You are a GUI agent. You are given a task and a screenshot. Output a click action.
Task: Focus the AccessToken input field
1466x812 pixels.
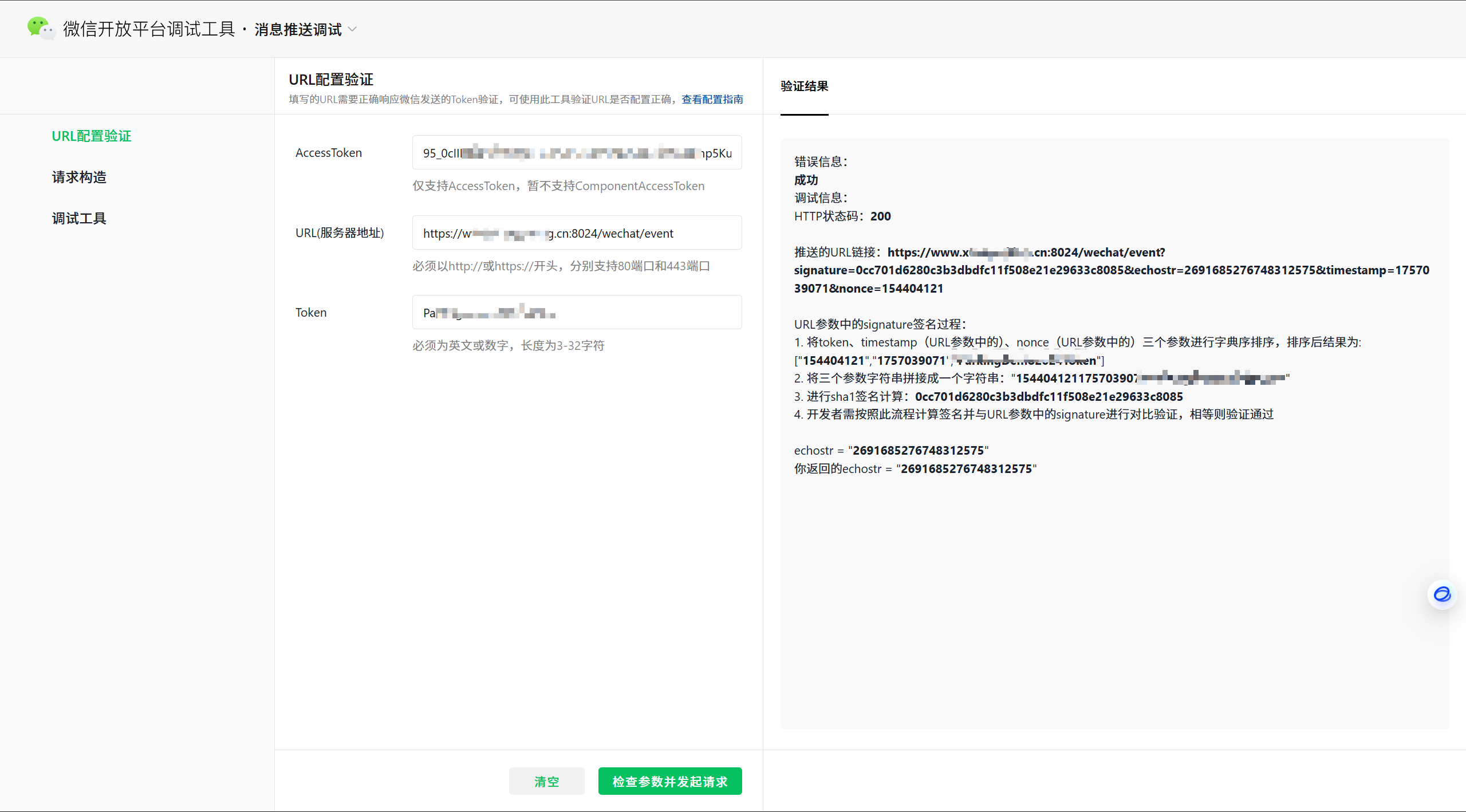pos(577,153)
